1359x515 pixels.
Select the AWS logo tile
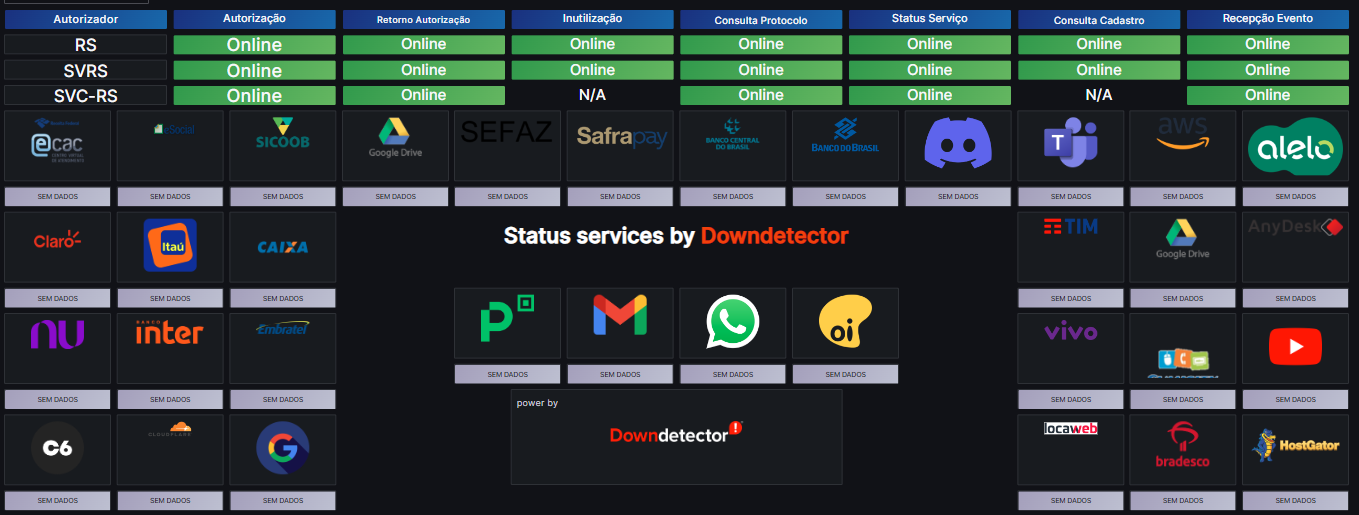(x=1183, y=146)
